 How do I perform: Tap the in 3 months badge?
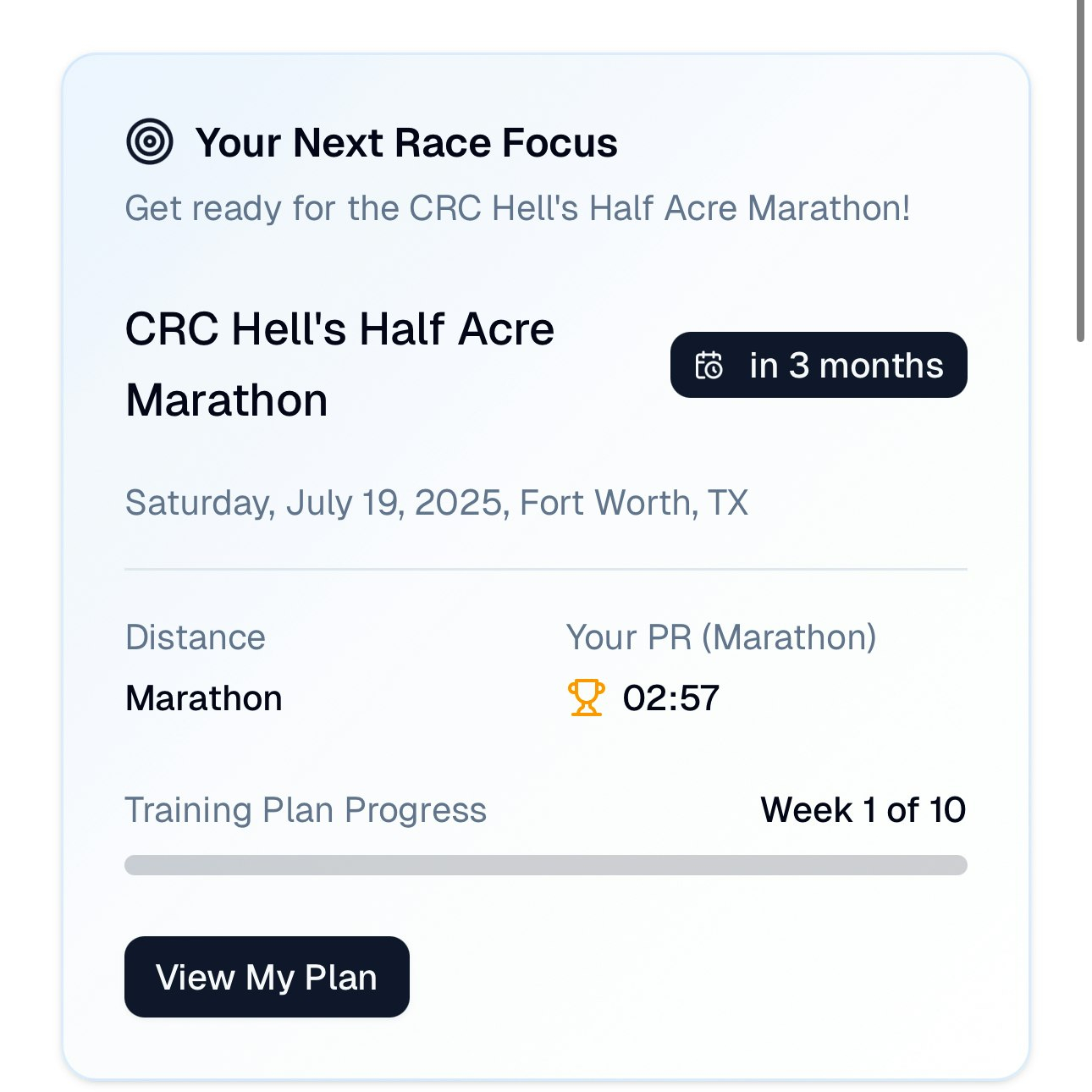[x=819, y=365]
